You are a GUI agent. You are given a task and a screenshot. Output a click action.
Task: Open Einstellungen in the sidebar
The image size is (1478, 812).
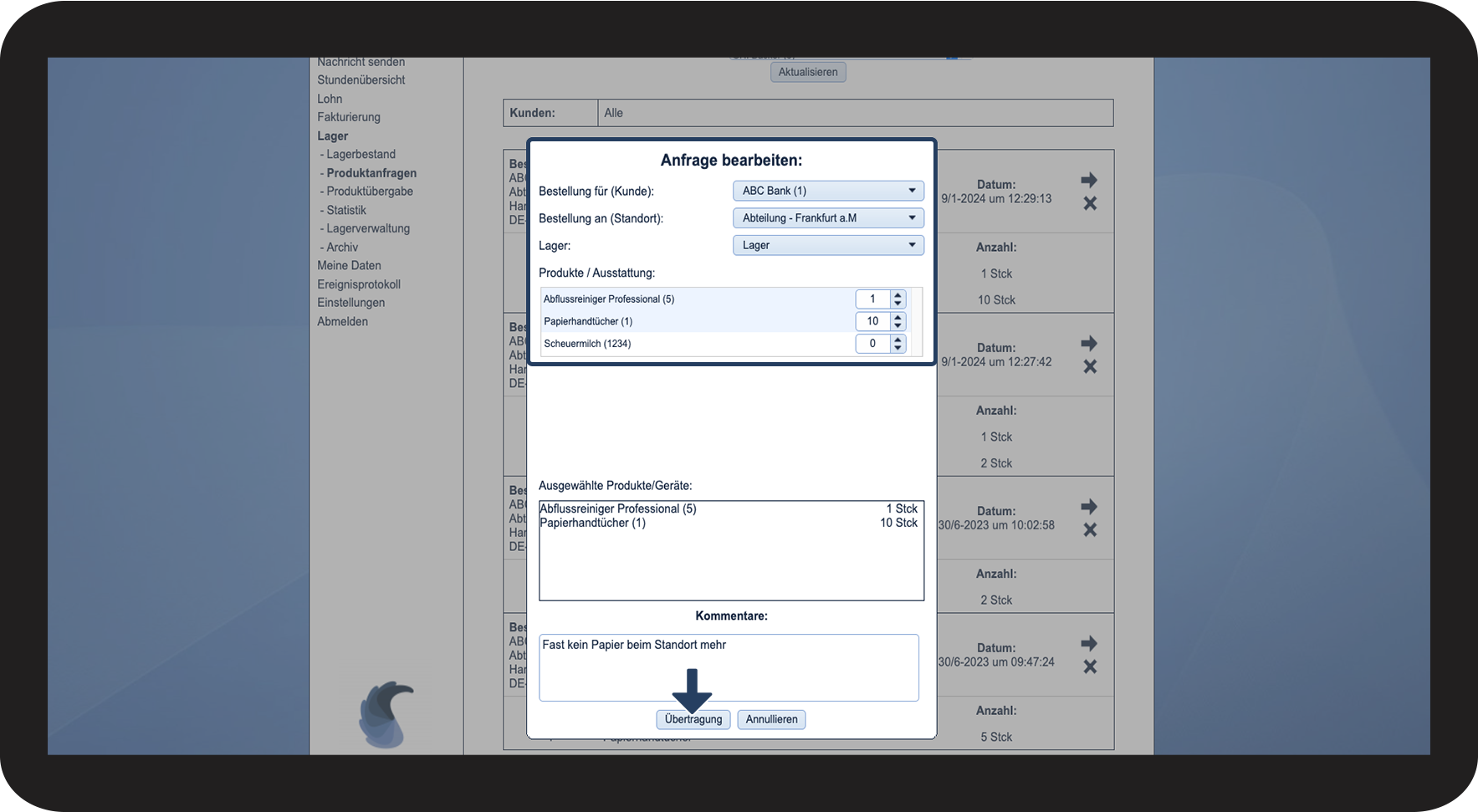(x=351, y=303)
